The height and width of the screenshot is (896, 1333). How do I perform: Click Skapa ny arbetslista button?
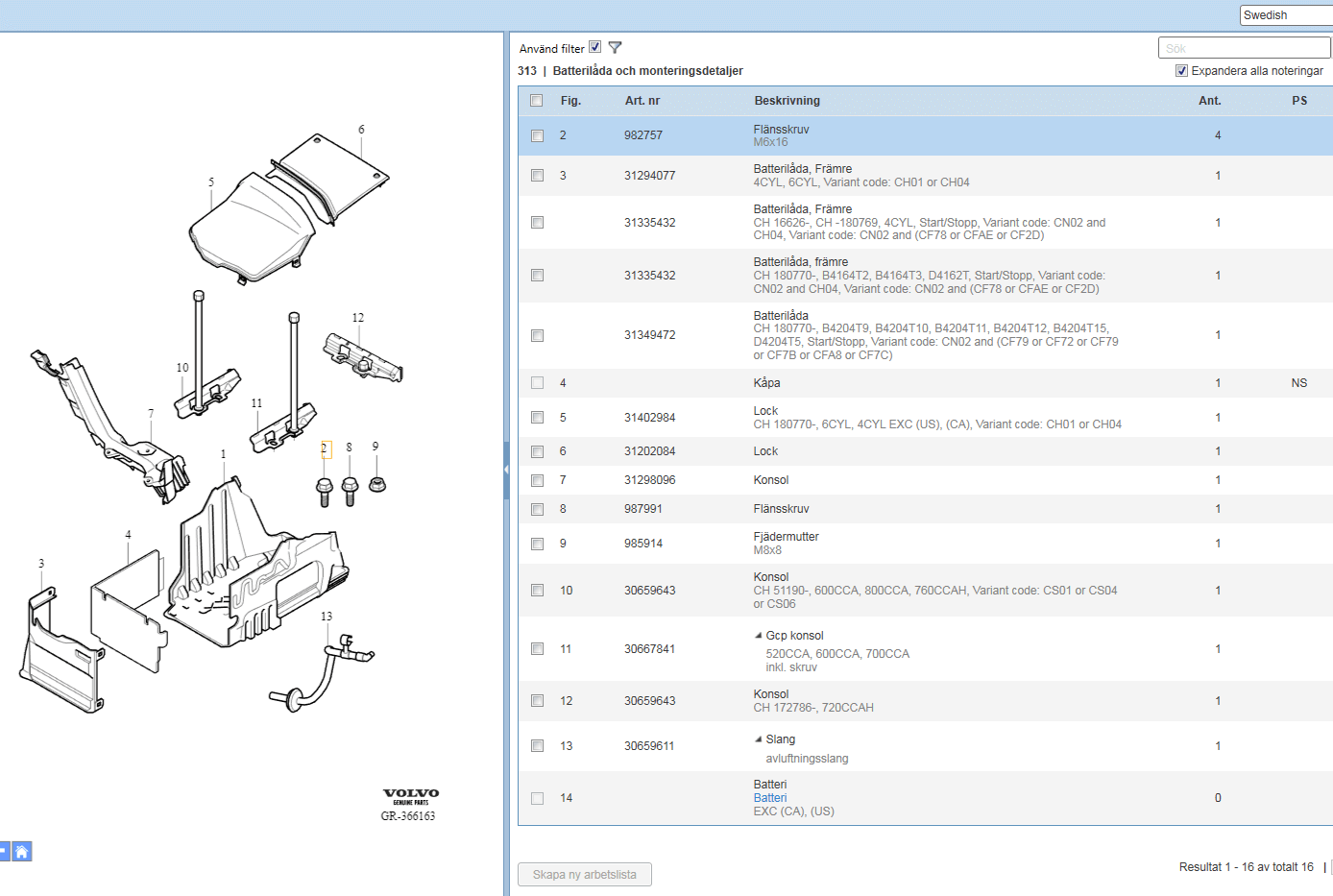pyautogui.click(x=585, y=875)
